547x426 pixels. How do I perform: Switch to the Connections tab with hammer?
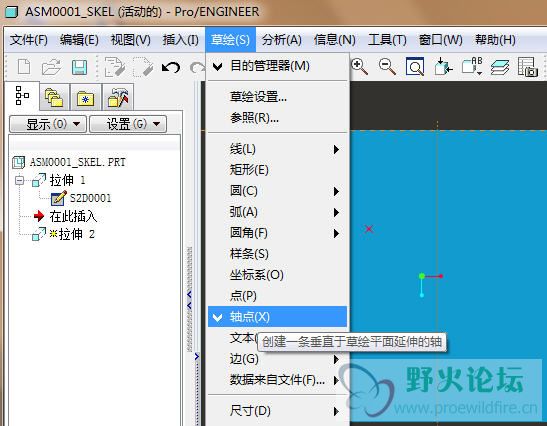click(x=118, y=98)
